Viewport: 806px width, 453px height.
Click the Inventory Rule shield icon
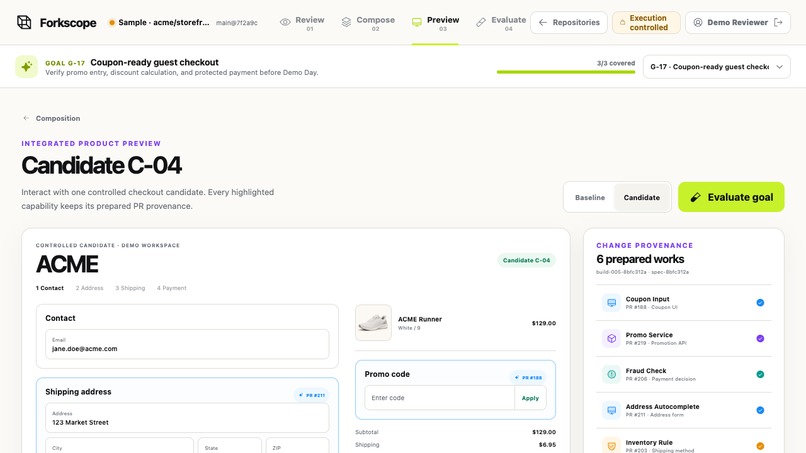coord(611,445)
